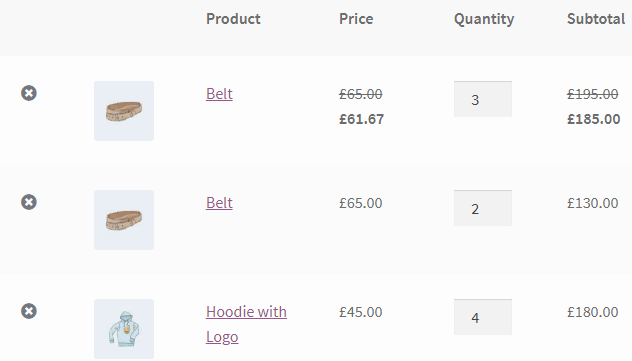The image size is (632, 361).
Task: Select the Product column header
Action: pyautogui.click(x=233, y=19)
